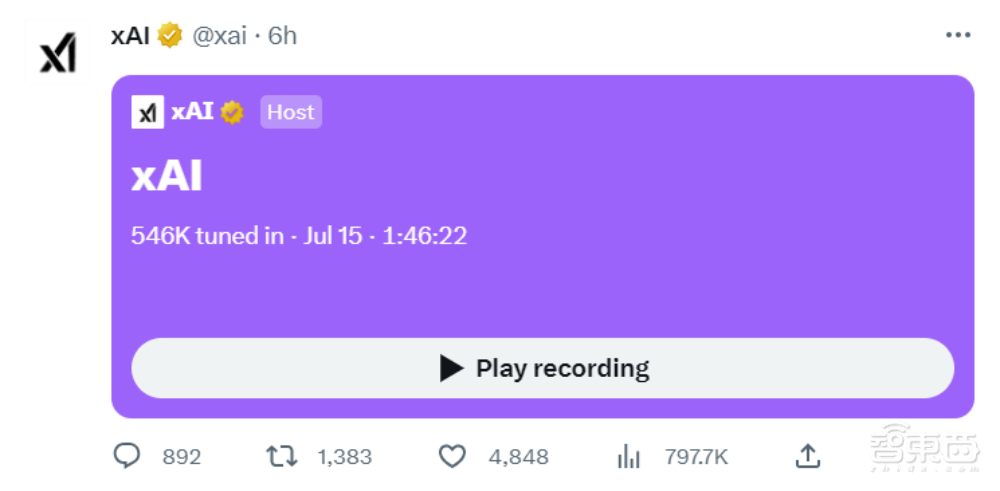Click the small xAI host avatar in card
1000x491 pixels.
click(147, 112)
